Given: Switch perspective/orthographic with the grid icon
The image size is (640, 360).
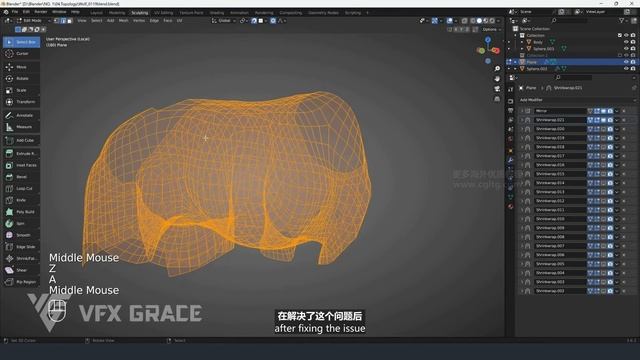Looking at the screenshot, I should [497, 99].
